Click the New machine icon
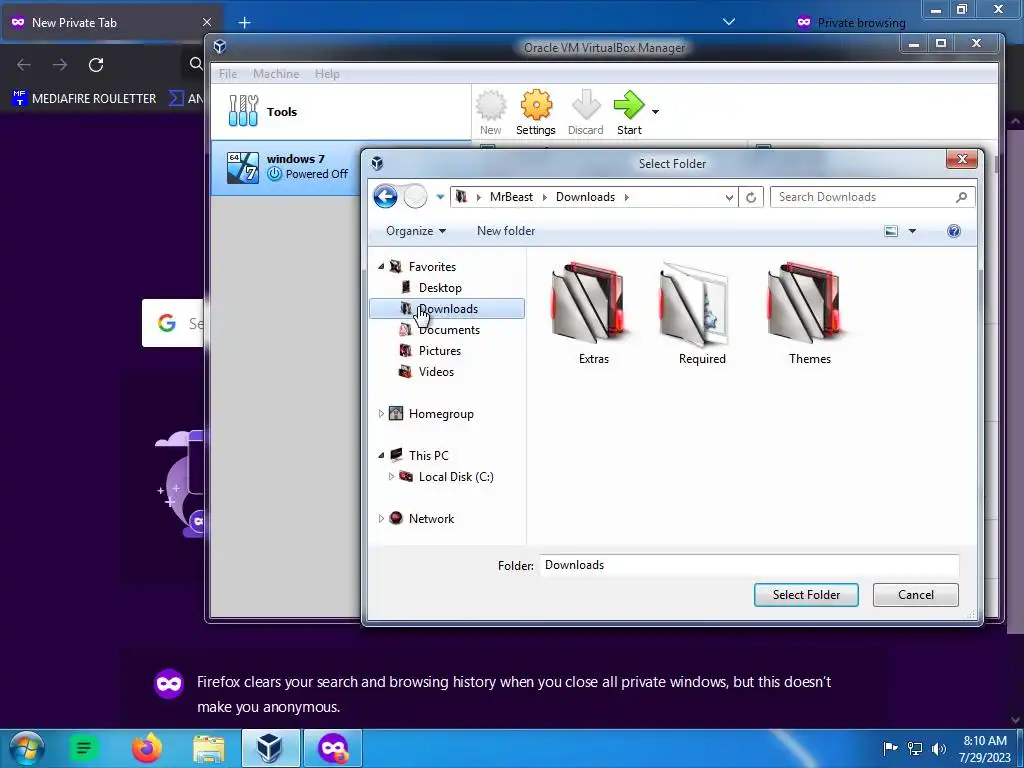The height and width of the screenshot is (768, 1024). coord(491,105)
